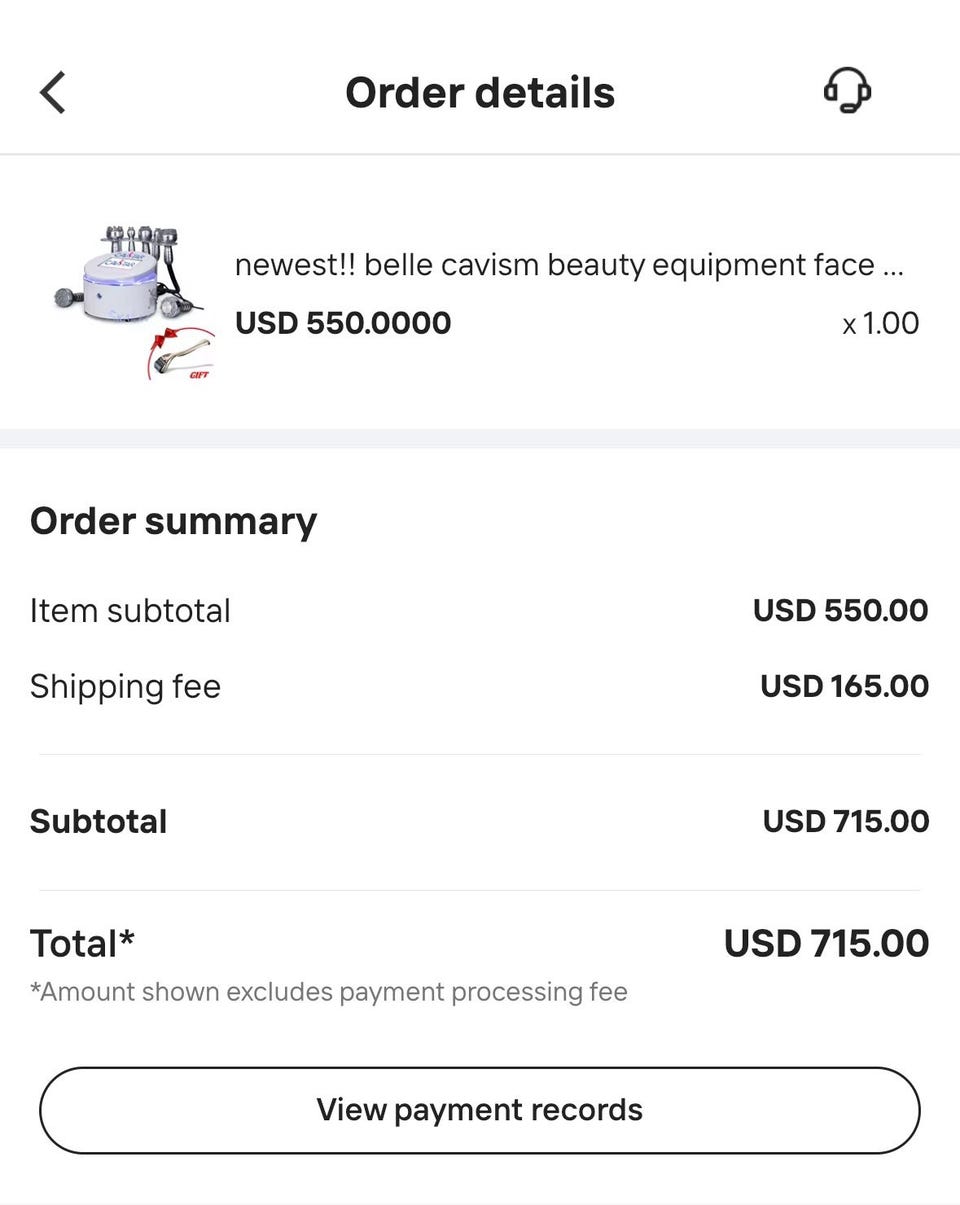Click the USD 165.00 shipping amount

click(844, 686)
